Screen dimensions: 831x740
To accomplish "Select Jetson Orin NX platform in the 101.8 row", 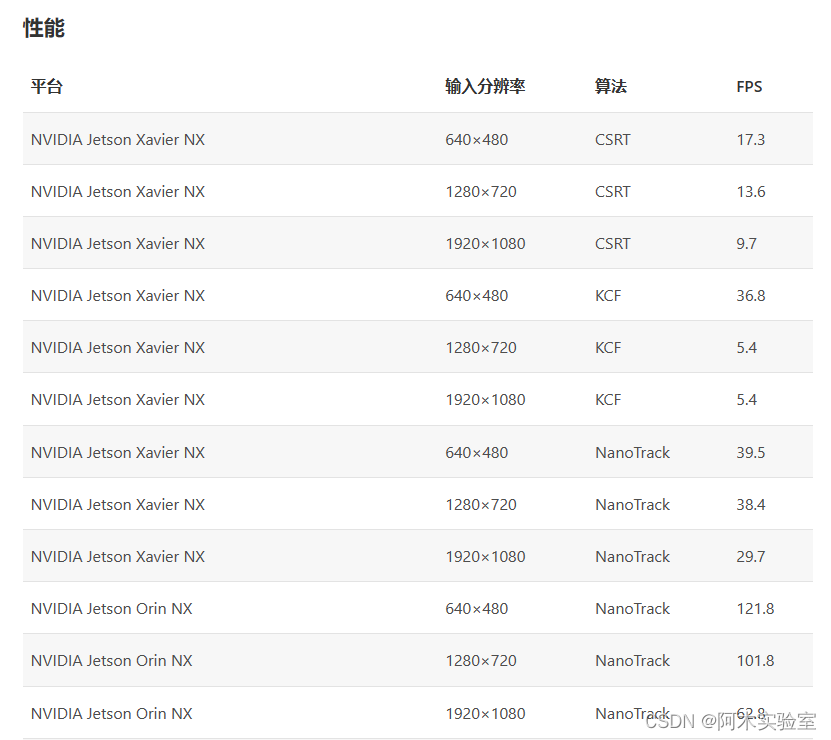I will 111,661.
